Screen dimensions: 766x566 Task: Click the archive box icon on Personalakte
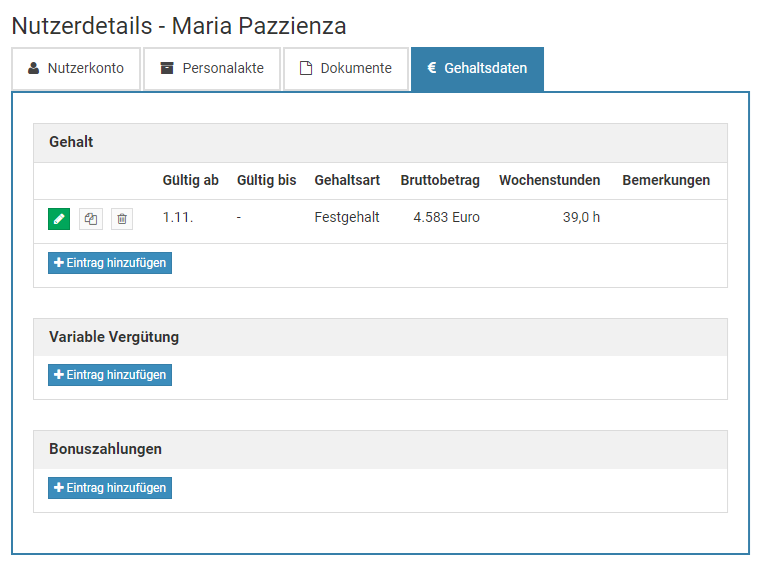pos(167,69)
